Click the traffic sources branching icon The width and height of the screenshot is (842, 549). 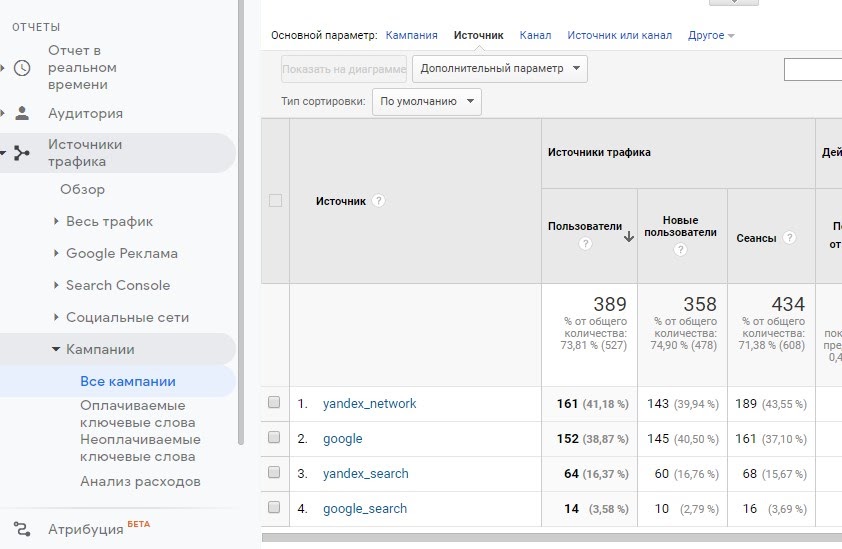22,153
